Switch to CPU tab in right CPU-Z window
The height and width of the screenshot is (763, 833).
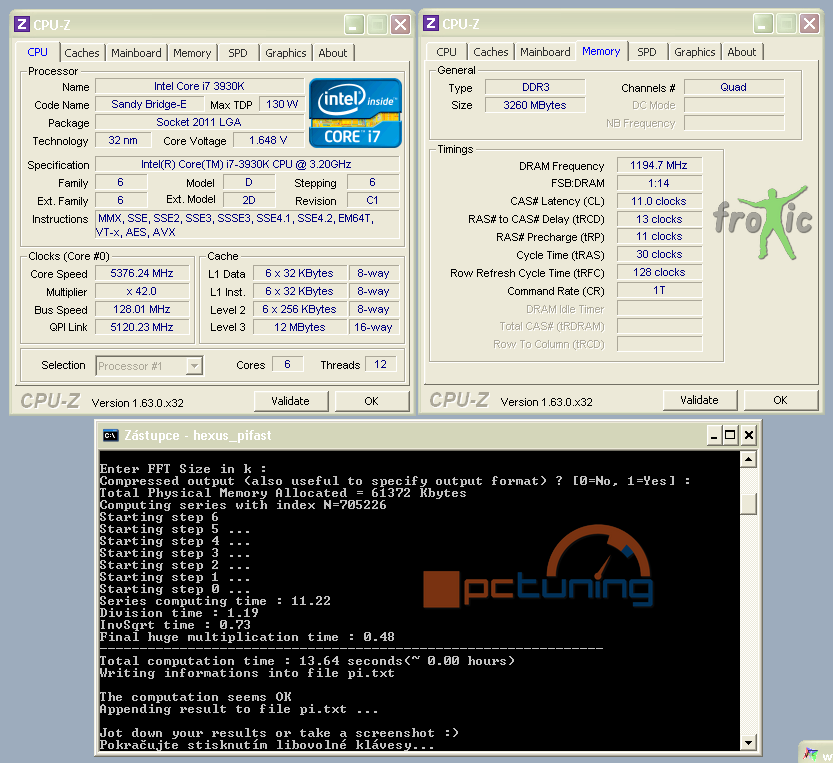point(446,52)
